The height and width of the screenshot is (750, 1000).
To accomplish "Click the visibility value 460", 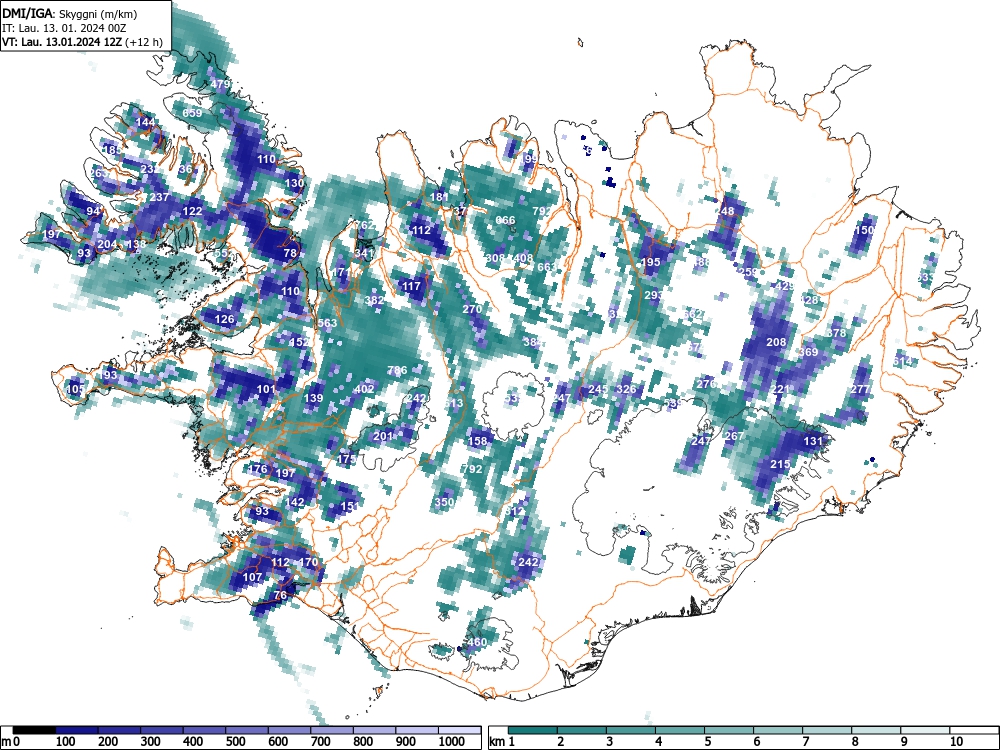I will point(477,642).
